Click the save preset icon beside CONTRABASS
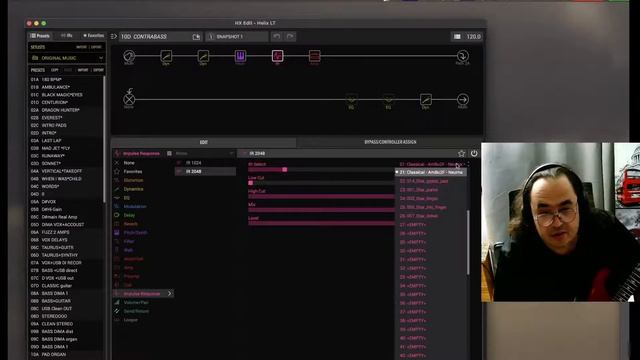The width and height of the screenshot is (640, 360). pos(196,37)
